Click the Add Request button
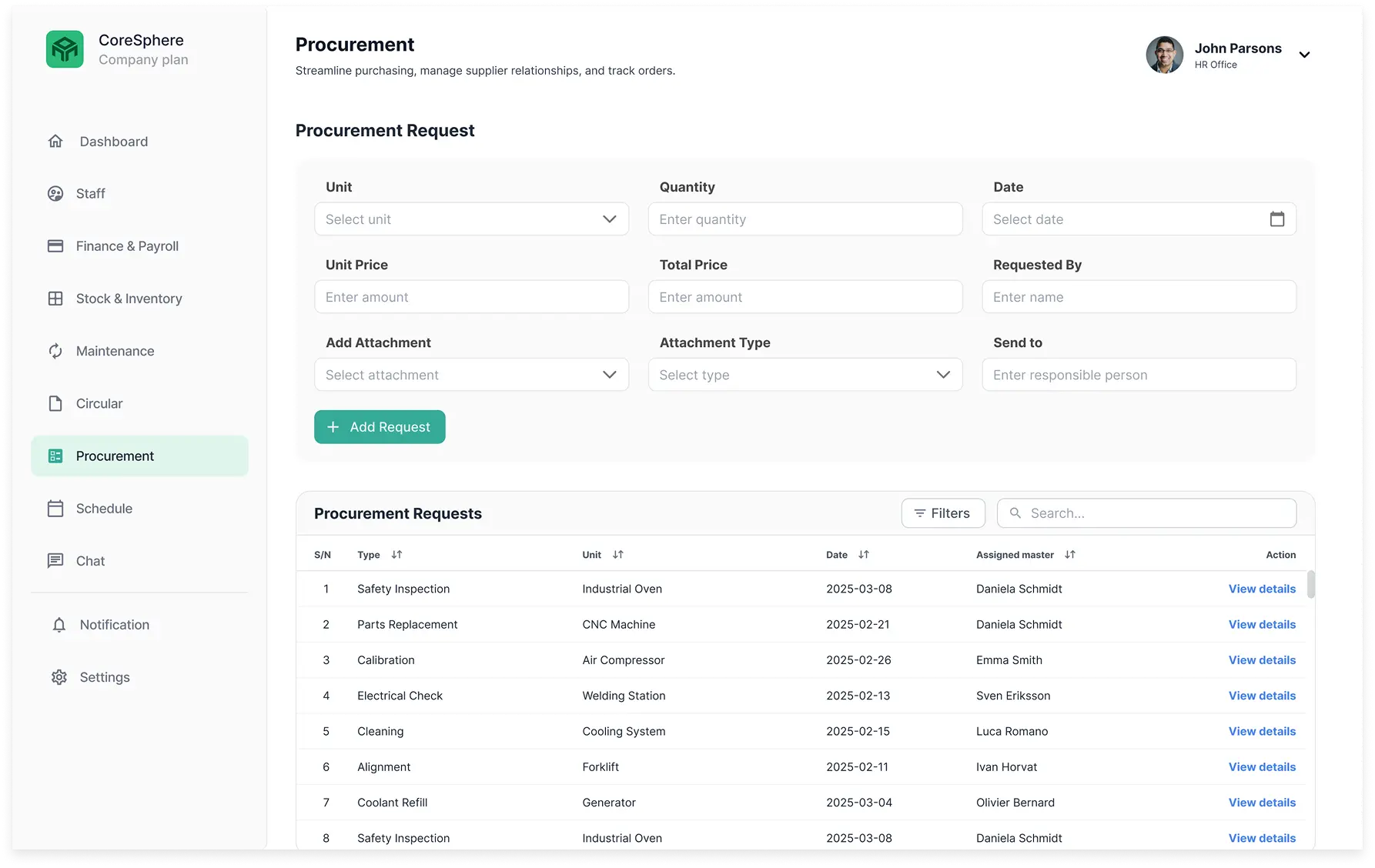The height and width of the screenshot is (868, 1375). click(x=380, y=427)
